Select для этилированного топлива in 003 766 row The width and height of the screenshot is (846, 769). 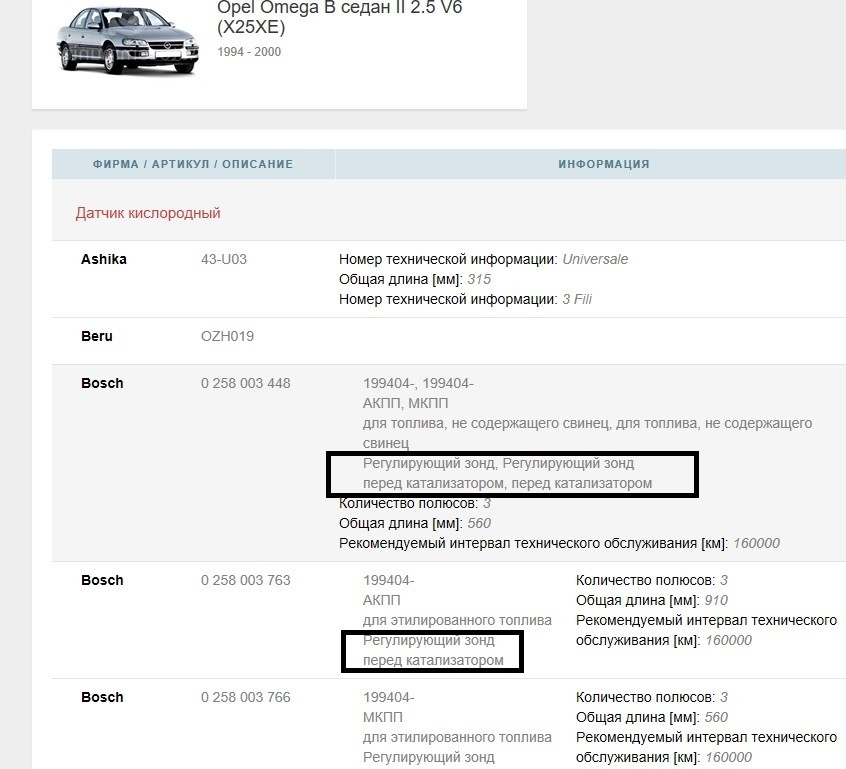click(458, 737)
